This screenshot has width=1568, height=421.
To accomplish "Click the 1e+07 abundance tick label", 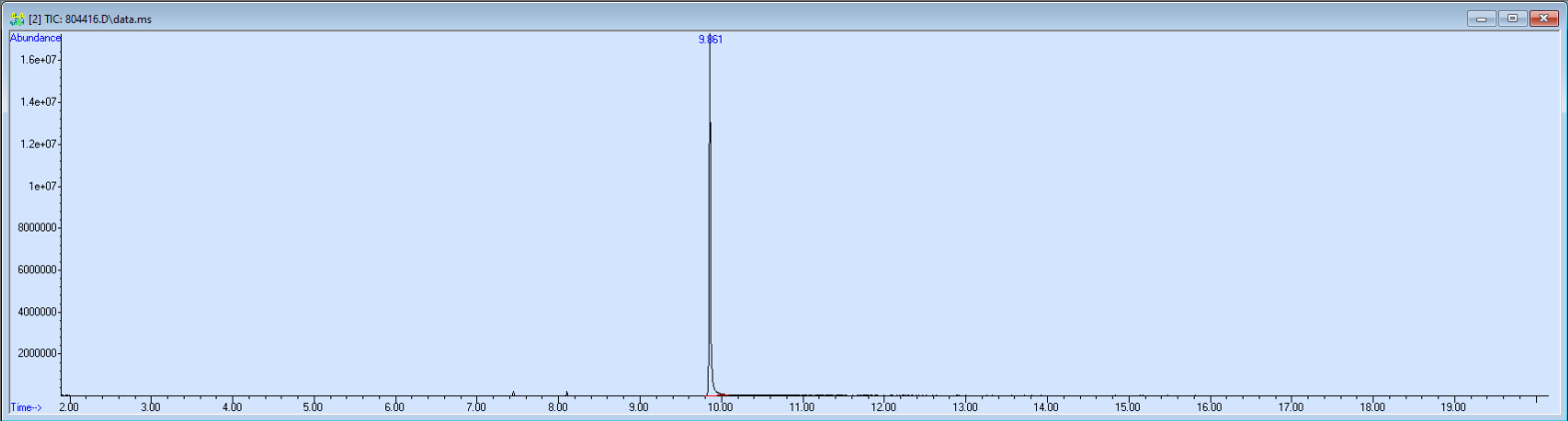I will click(x=43, y=186).
